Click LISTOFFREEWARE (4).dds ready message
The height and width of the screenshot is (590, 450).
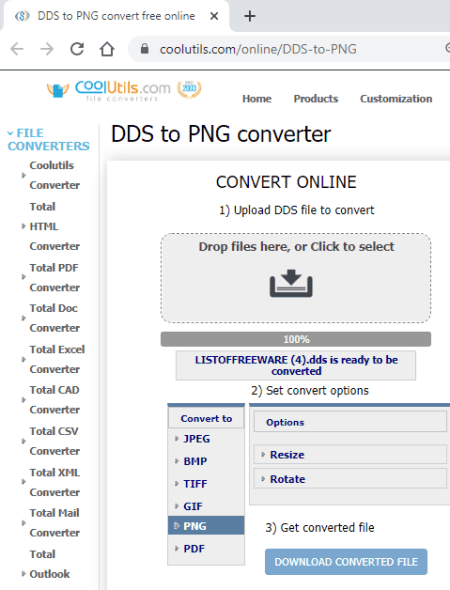pos(296,365)
